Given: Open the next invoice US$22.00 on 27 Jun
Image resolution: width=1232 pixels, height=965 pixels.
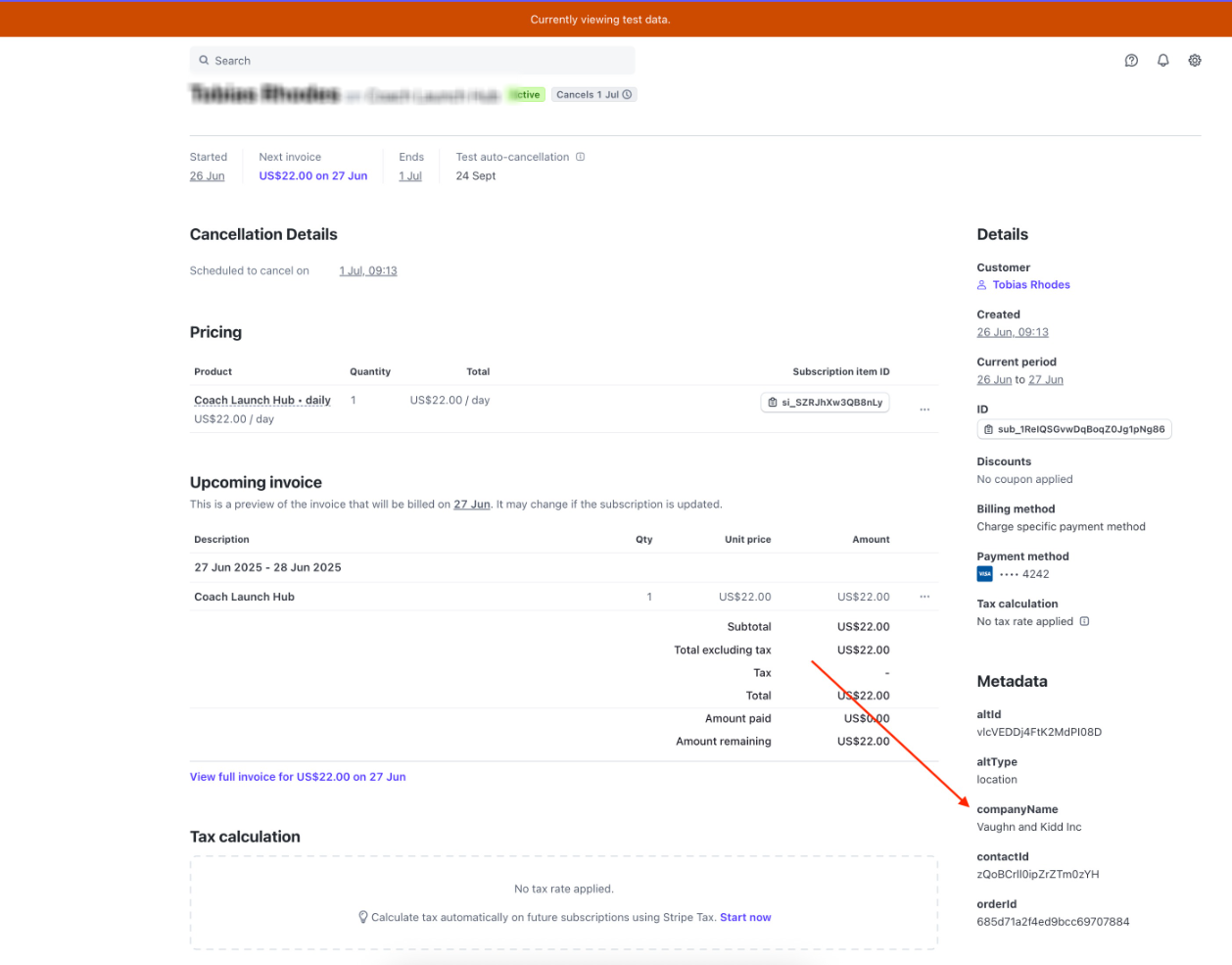Looking at the screenshot, I should tap(313, 176).
